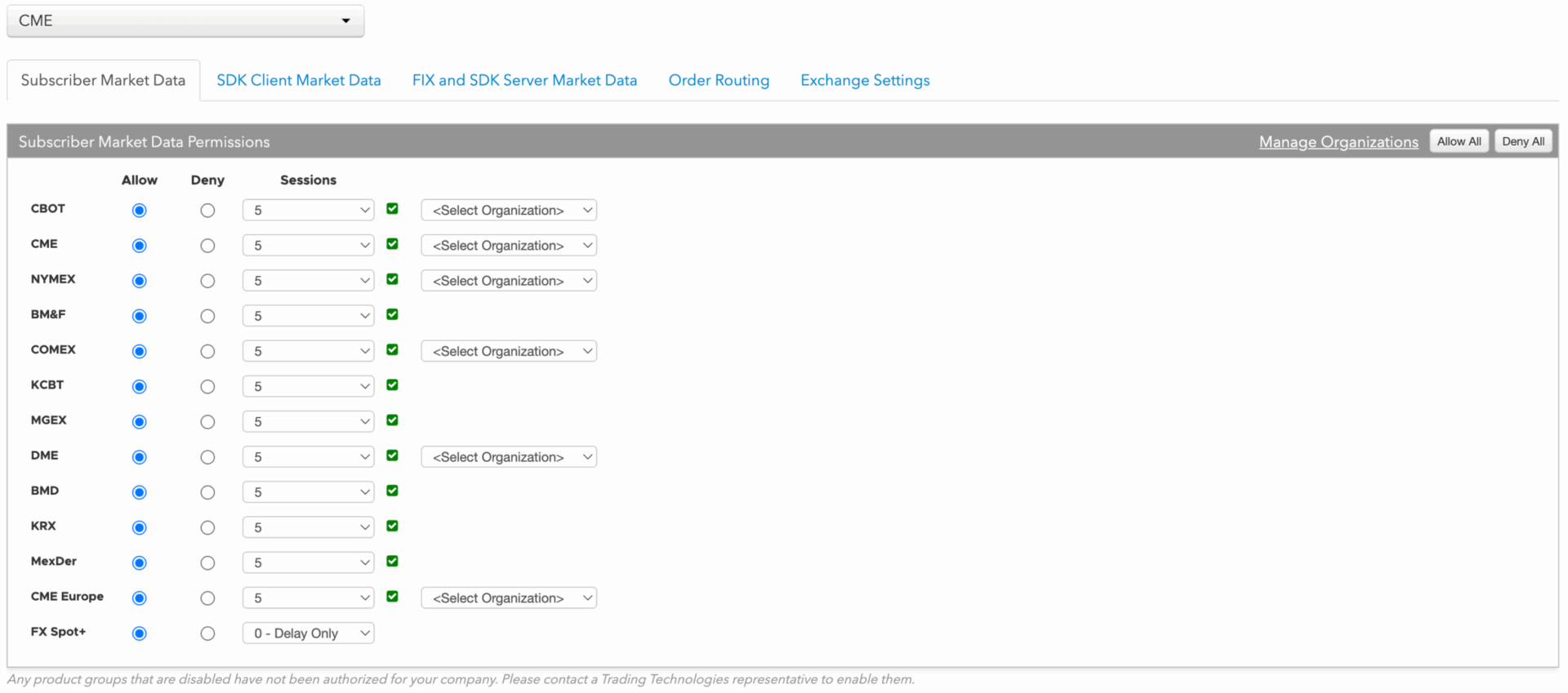
Task: Set MGEX to Deny
Action: tap(207, 422)
